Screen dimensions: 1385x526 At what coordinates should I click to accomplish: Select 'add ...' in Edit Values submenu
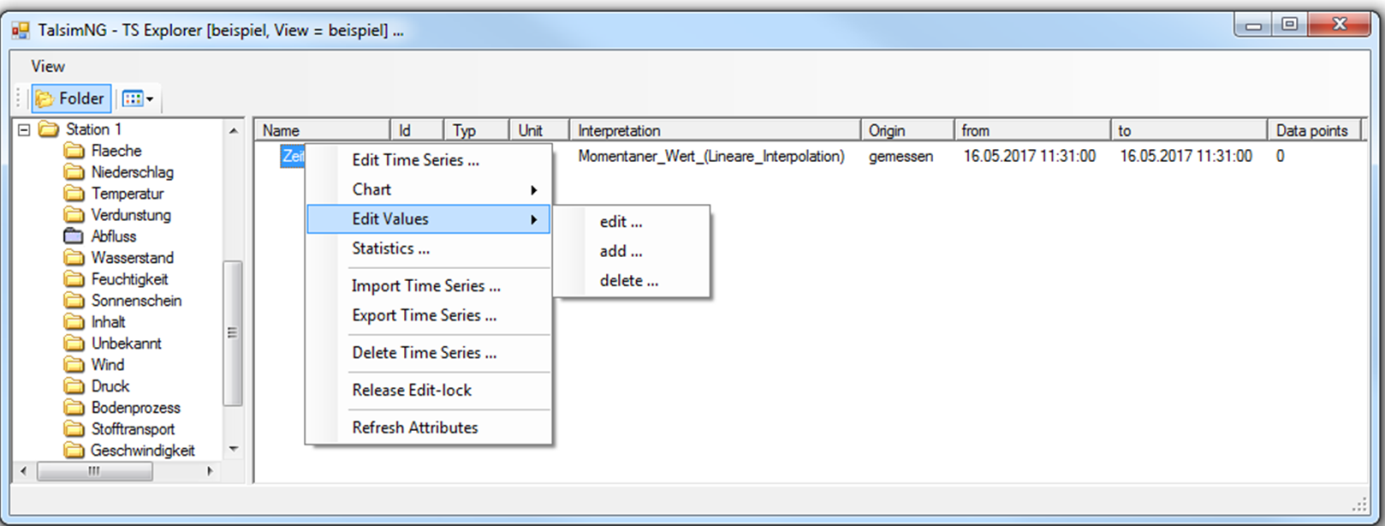(621, 252)
